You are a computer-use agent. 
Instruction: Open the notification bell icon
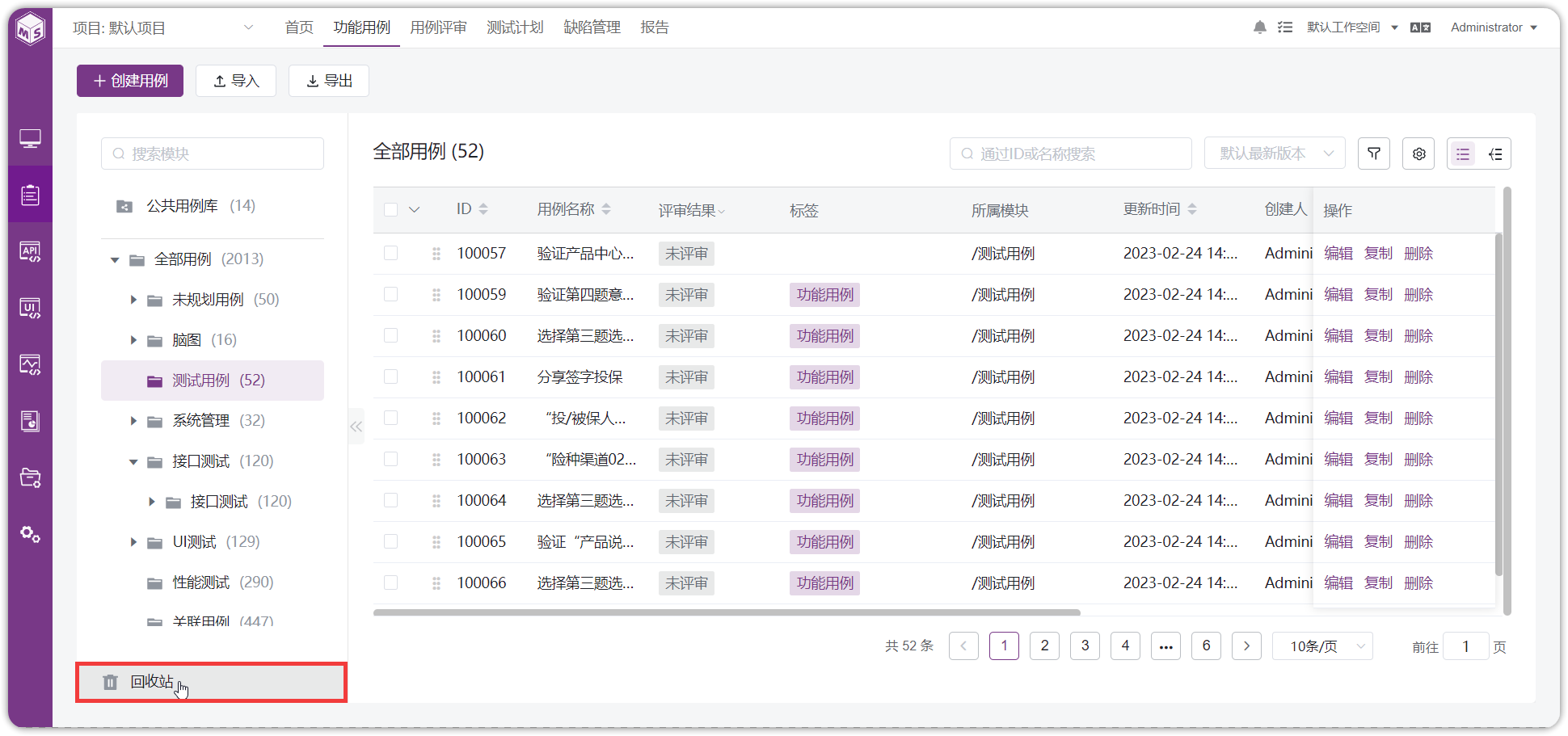(1259, 27)
